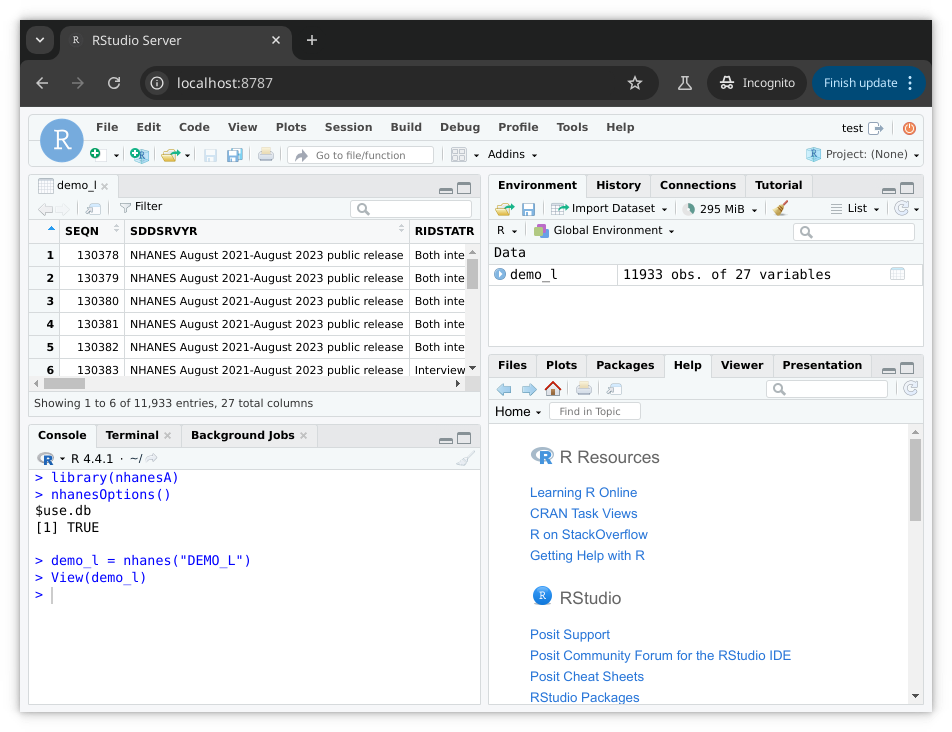Open Posit Support link
This screenshot has width=952, height=732.
[570, 635]
